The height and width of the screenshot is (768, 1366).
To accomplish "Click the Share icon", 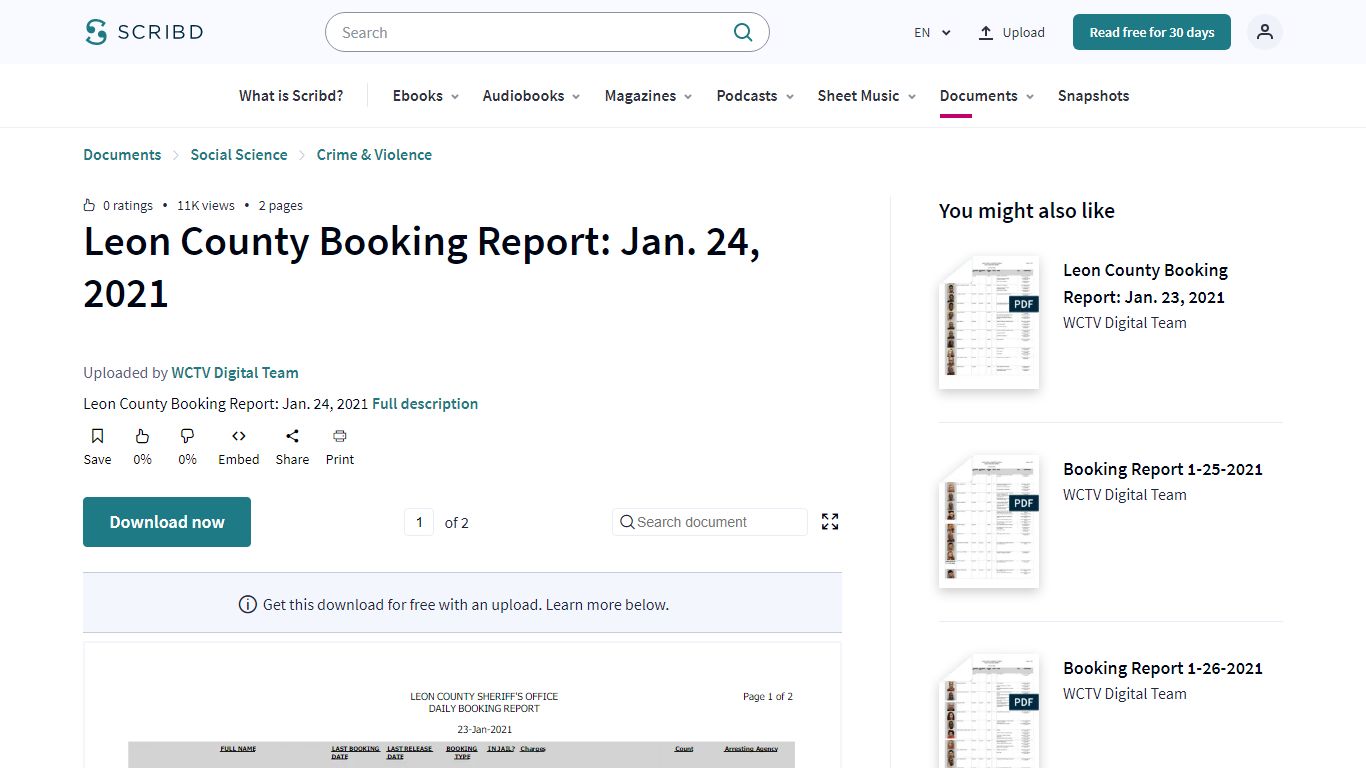I will point(292,436).
